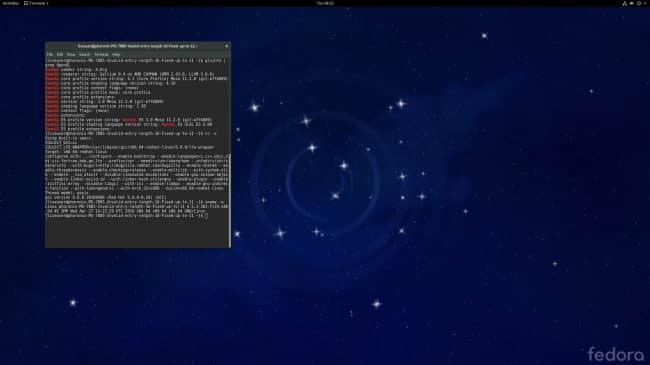The height and width of the screenshot is (365, 650).
Task: Open the Activities overview
Action: click(10, 3)
